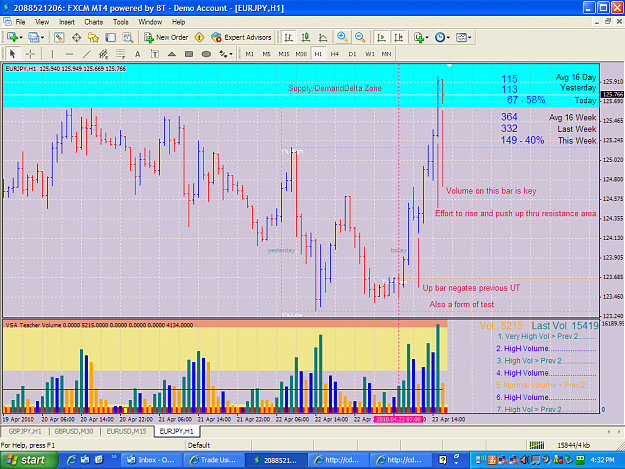This screenshot has height=469, width=625.
Task: Open the Market Watch window icon
Action: coord(59,37)
